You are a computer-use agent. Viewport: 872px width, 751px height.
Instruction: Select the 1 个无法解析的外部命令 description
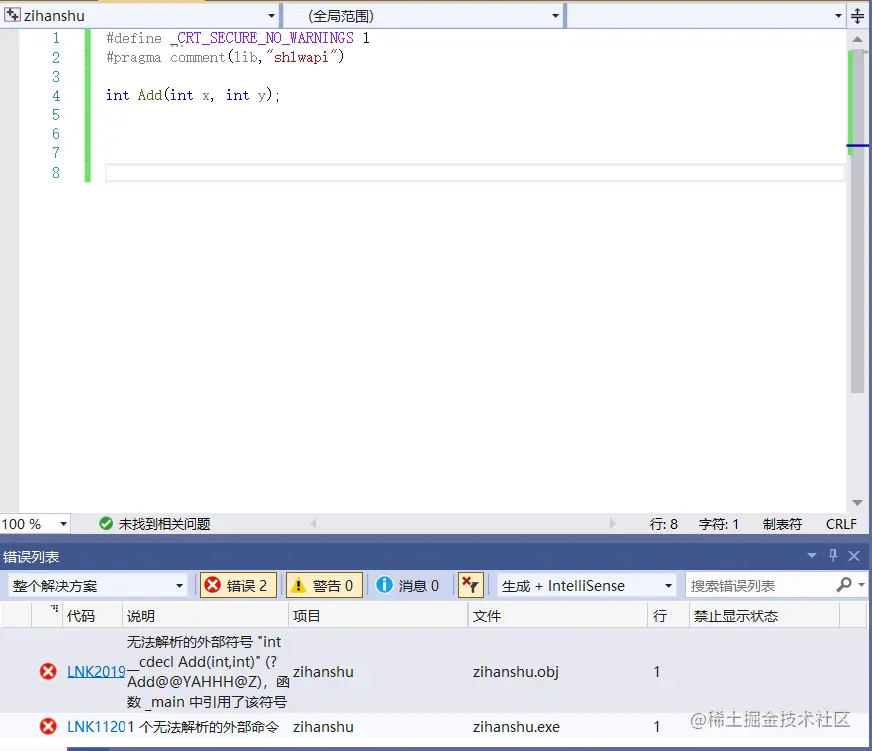(x=203, y=727)
